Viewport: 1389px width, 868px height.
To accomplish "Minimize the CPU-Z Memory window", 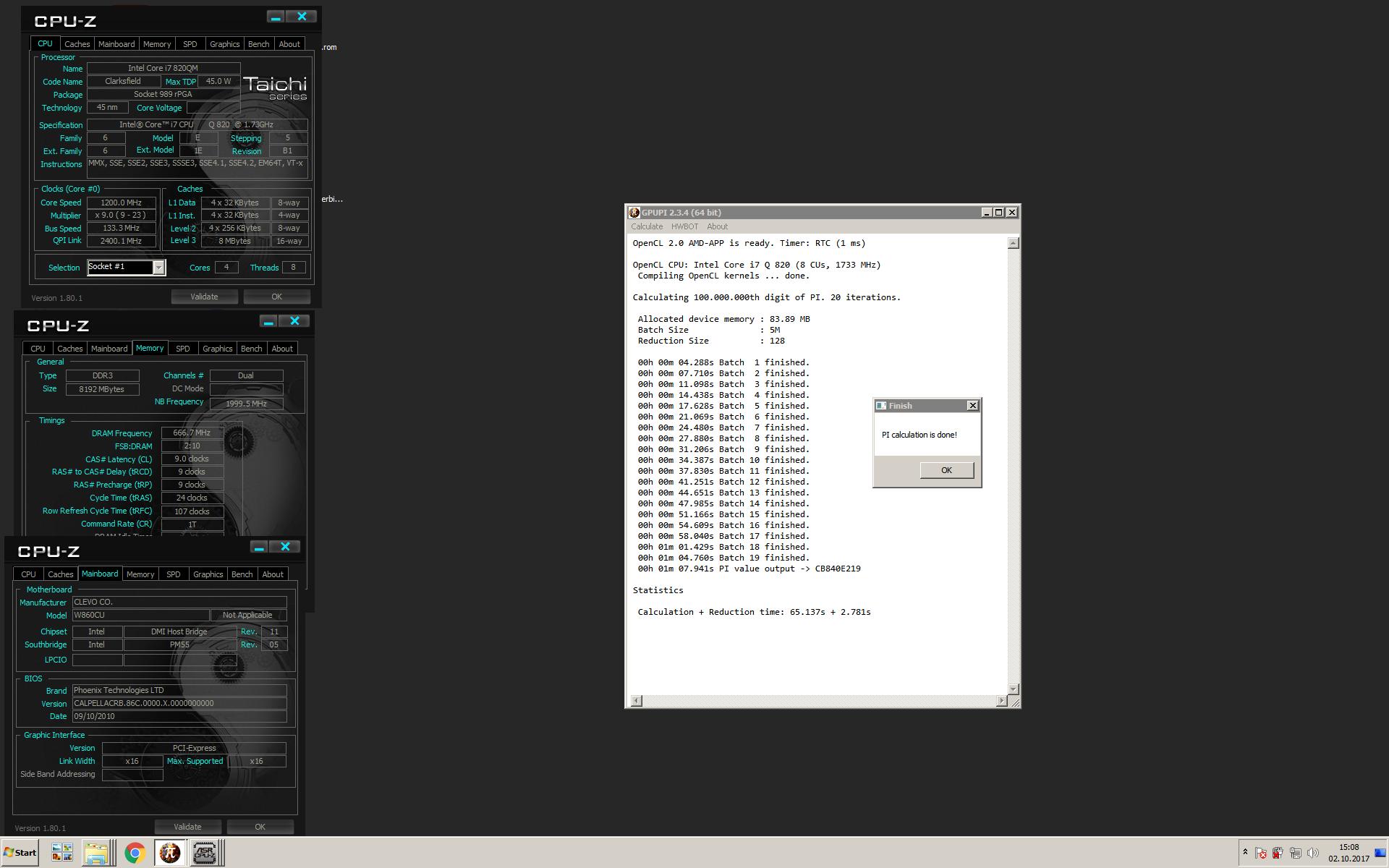I will click(268, 321).
